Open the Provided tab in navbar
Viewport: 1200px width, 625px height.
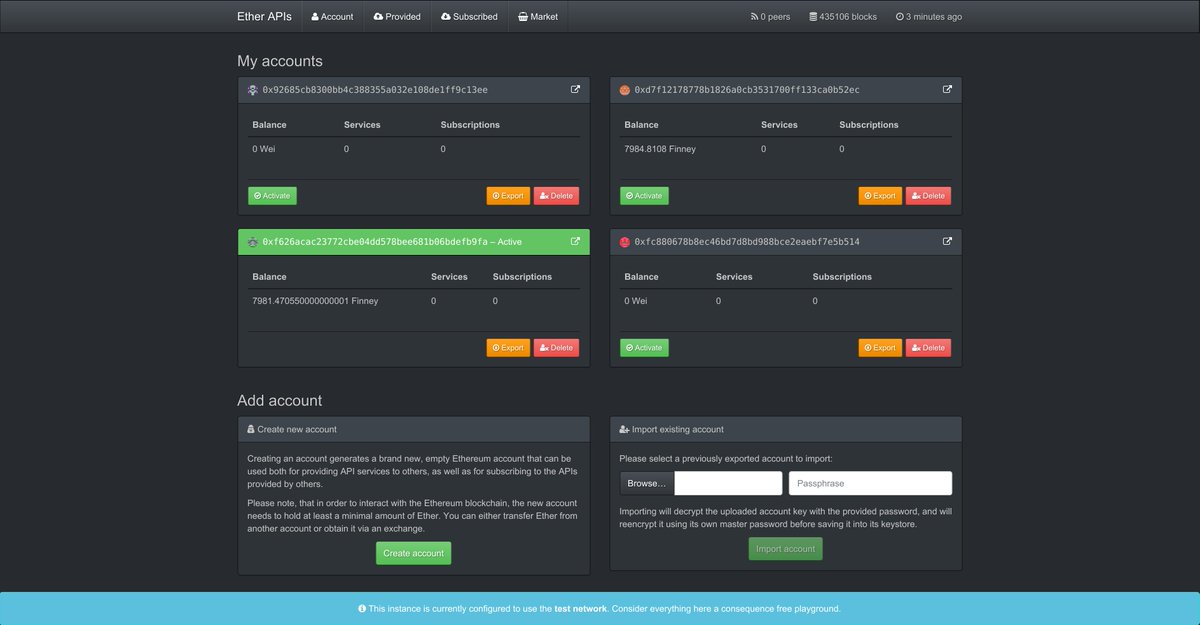[397, 17]
